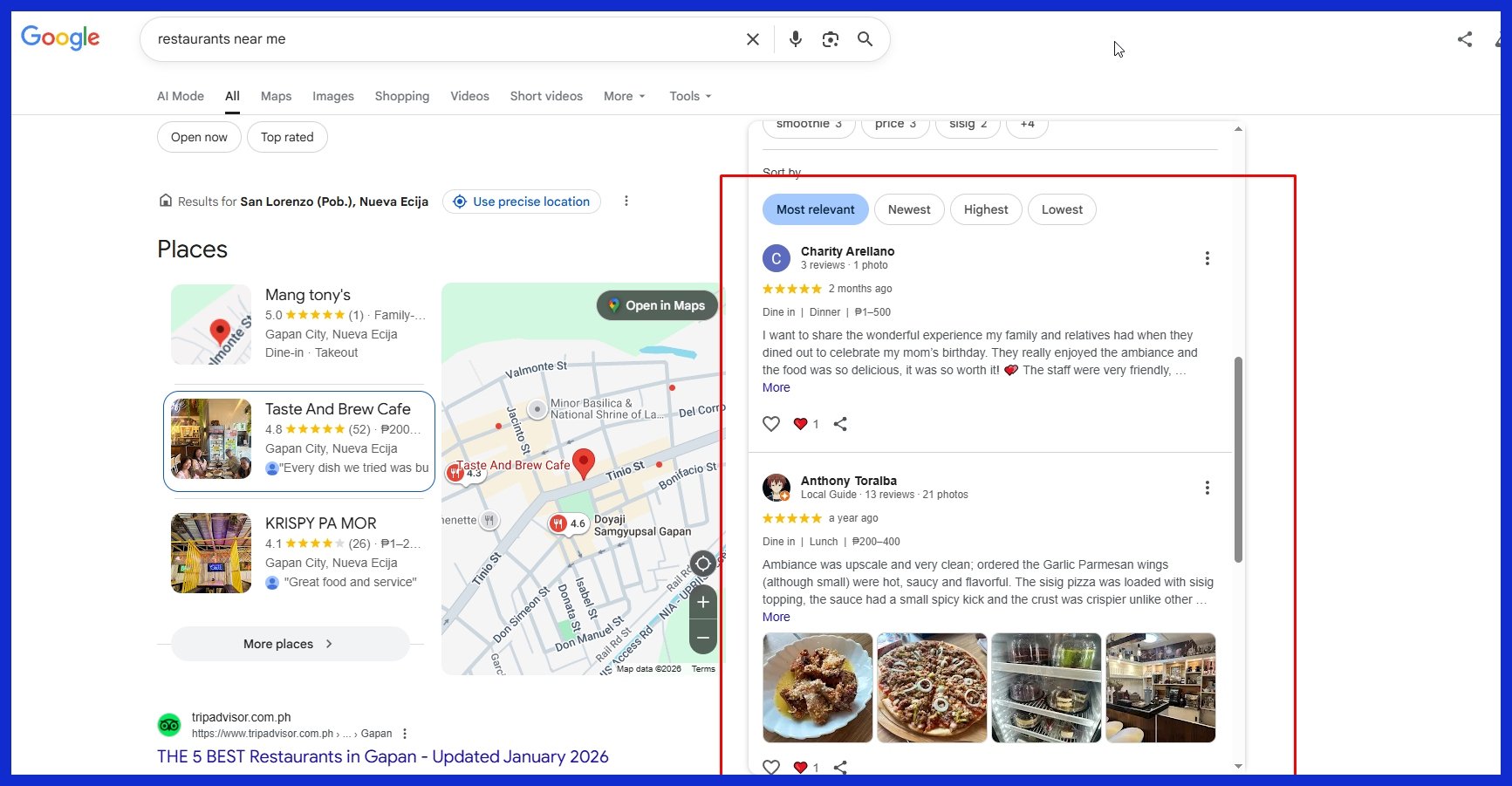
Task: Enable the Top rated filter
Action: tap(287, 137)
